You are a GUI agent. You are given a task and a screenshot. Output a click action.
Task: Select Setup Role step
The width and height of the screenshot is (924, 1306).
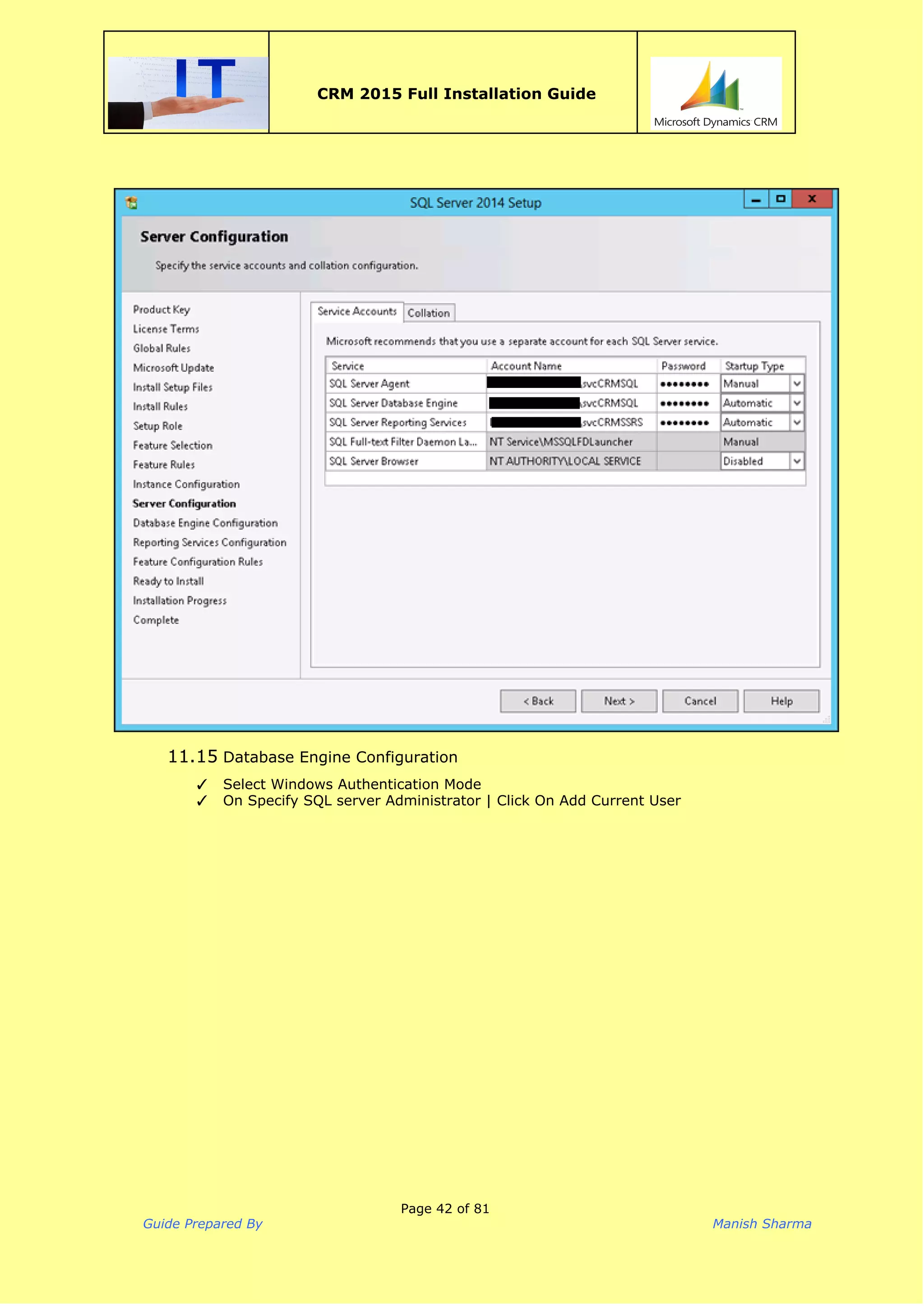click(x=157, y=426)
